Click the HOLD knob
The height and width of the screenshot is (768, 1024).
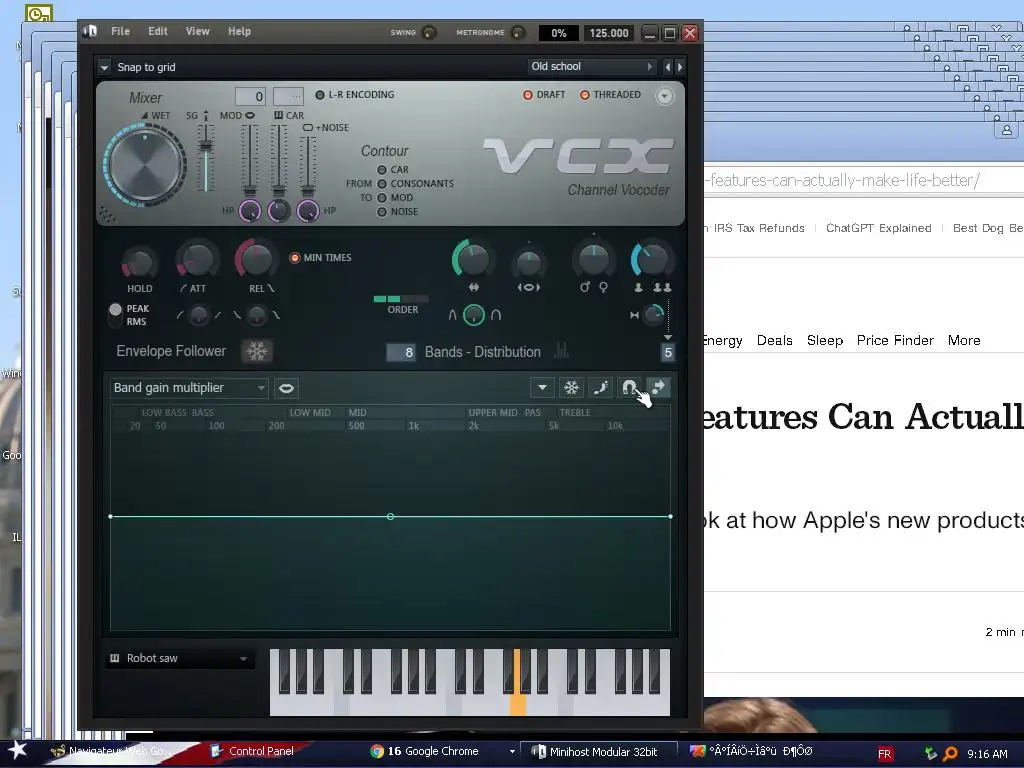click(x=139, y=263)
